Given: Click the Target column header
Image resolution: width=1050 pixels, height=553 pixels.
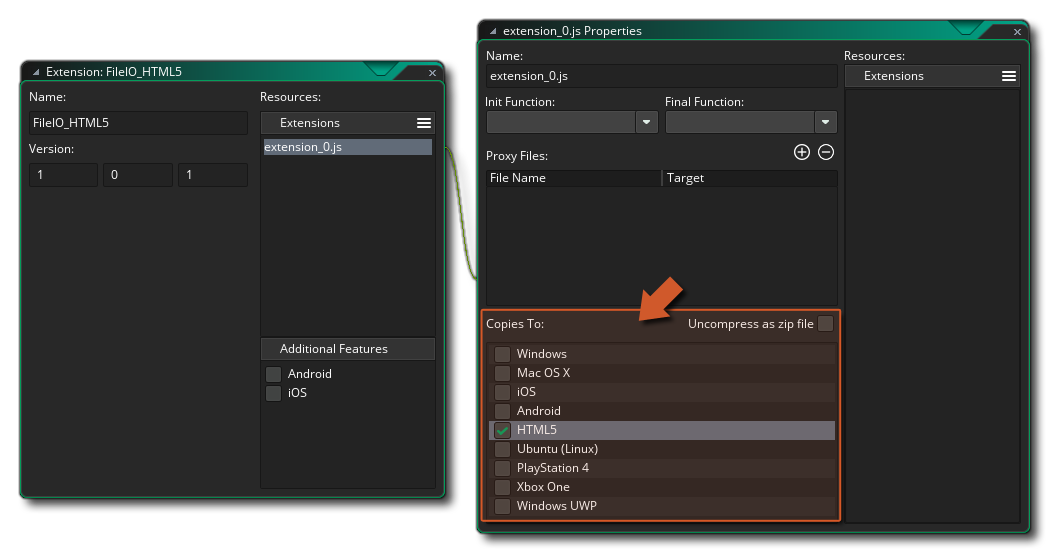Looking at the screenshot, I should 749,178.
